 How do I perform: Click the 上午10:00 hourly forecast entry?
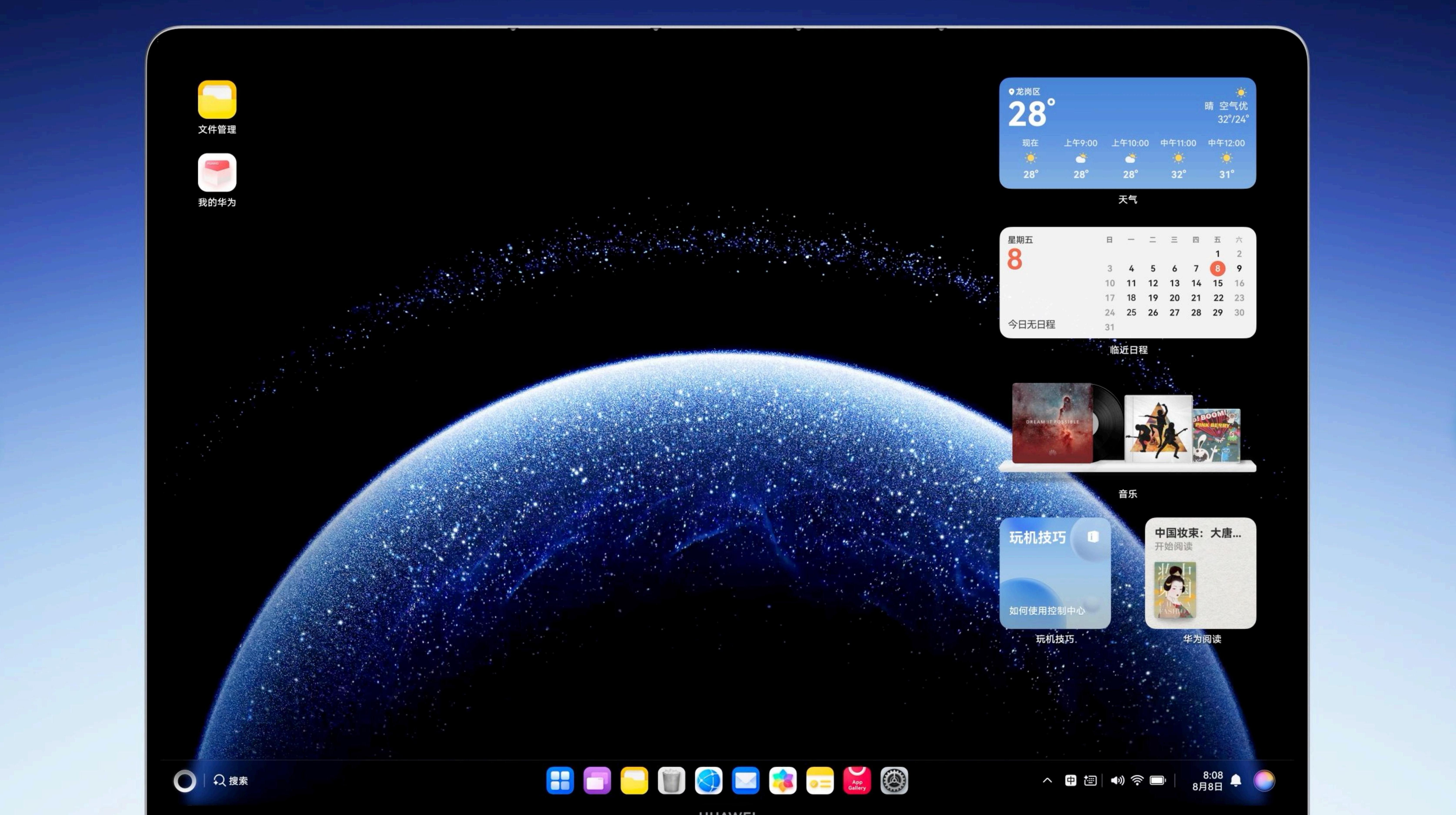point(1130,159)
